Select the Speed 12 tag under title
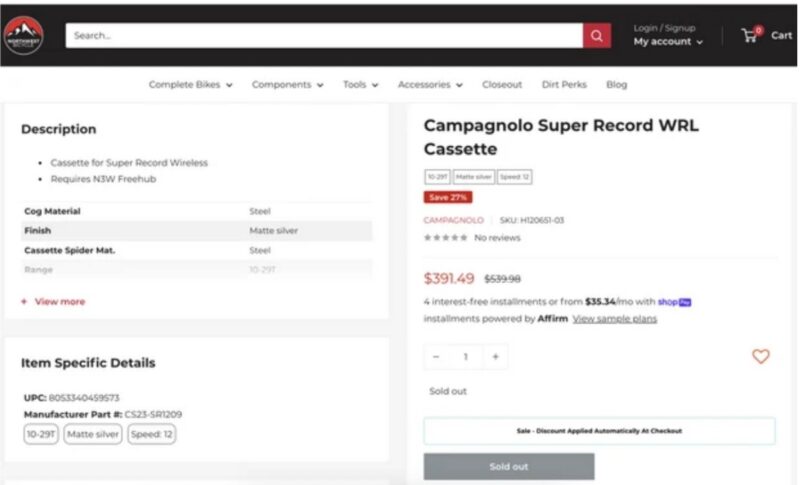The height and width of the screenshot is (485, 800). point(514,177)
